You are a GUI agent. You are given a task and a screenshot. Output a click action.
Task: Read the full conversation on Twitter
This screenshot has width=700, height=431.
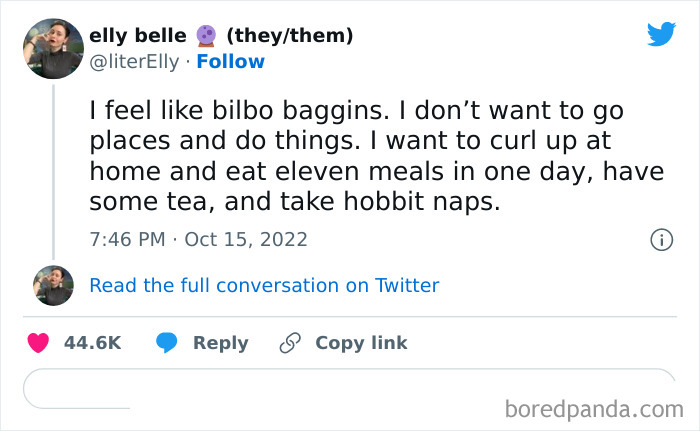click(264, 285)
